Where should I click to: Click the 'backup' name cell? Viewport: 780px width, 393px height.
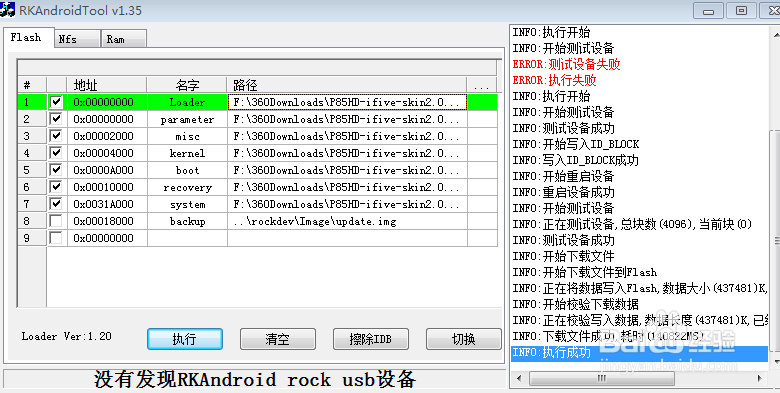(x=187, y=221)
